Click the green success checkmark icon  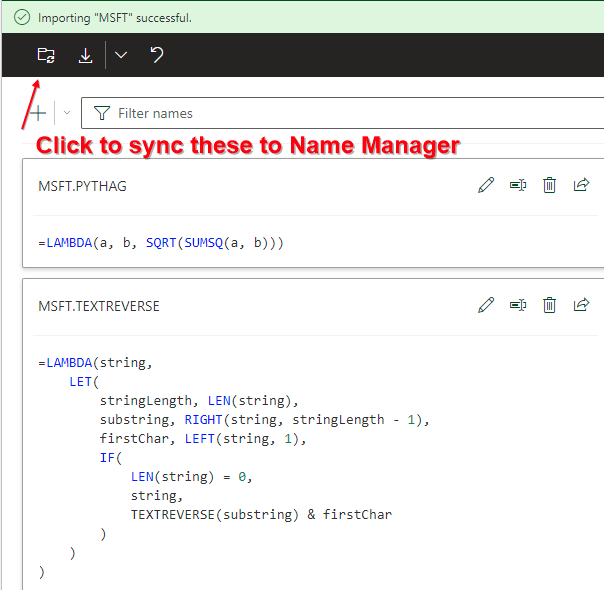coord(22,17)
